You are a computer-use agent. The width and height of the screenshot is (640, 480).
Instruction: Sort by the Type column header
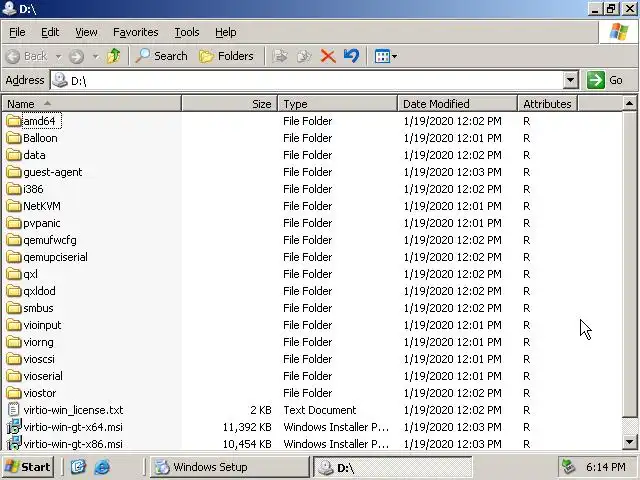[x=338, y=104]
